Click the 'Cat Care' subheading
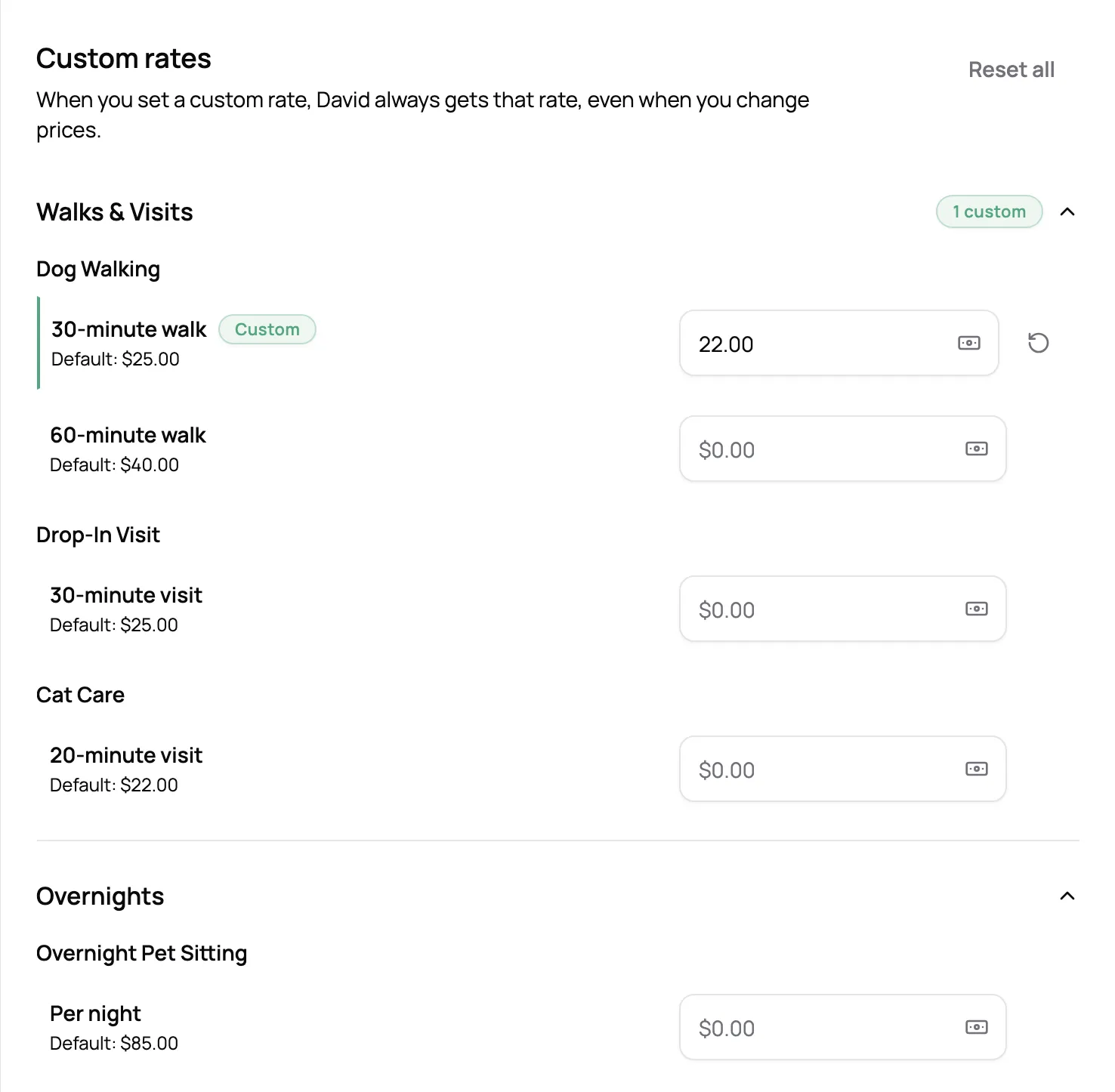 [81, 695]
